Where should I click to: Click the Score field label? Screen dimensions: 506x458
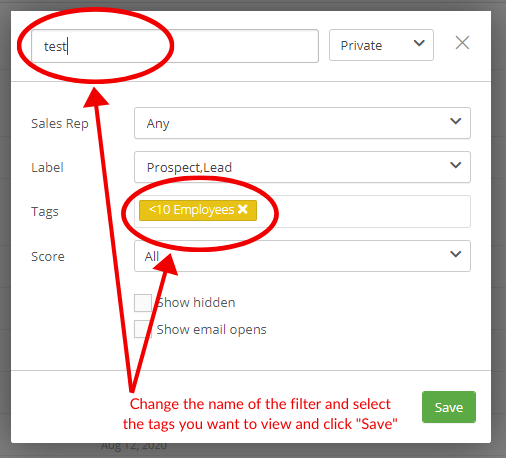pos(48,256)
